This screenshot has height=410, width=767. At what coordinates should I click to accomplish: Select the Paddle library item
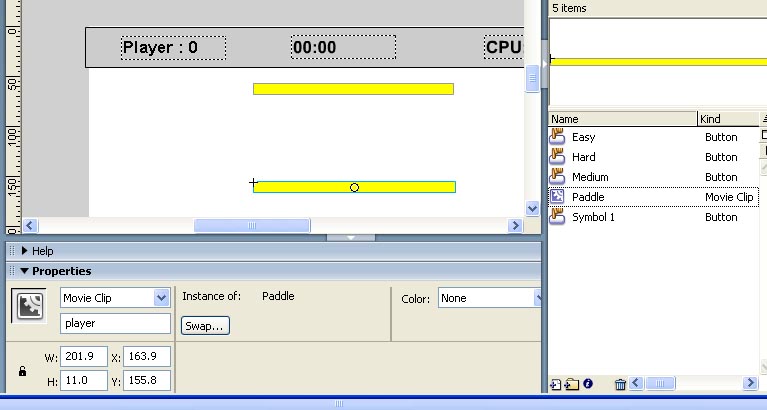click(654, 197)
